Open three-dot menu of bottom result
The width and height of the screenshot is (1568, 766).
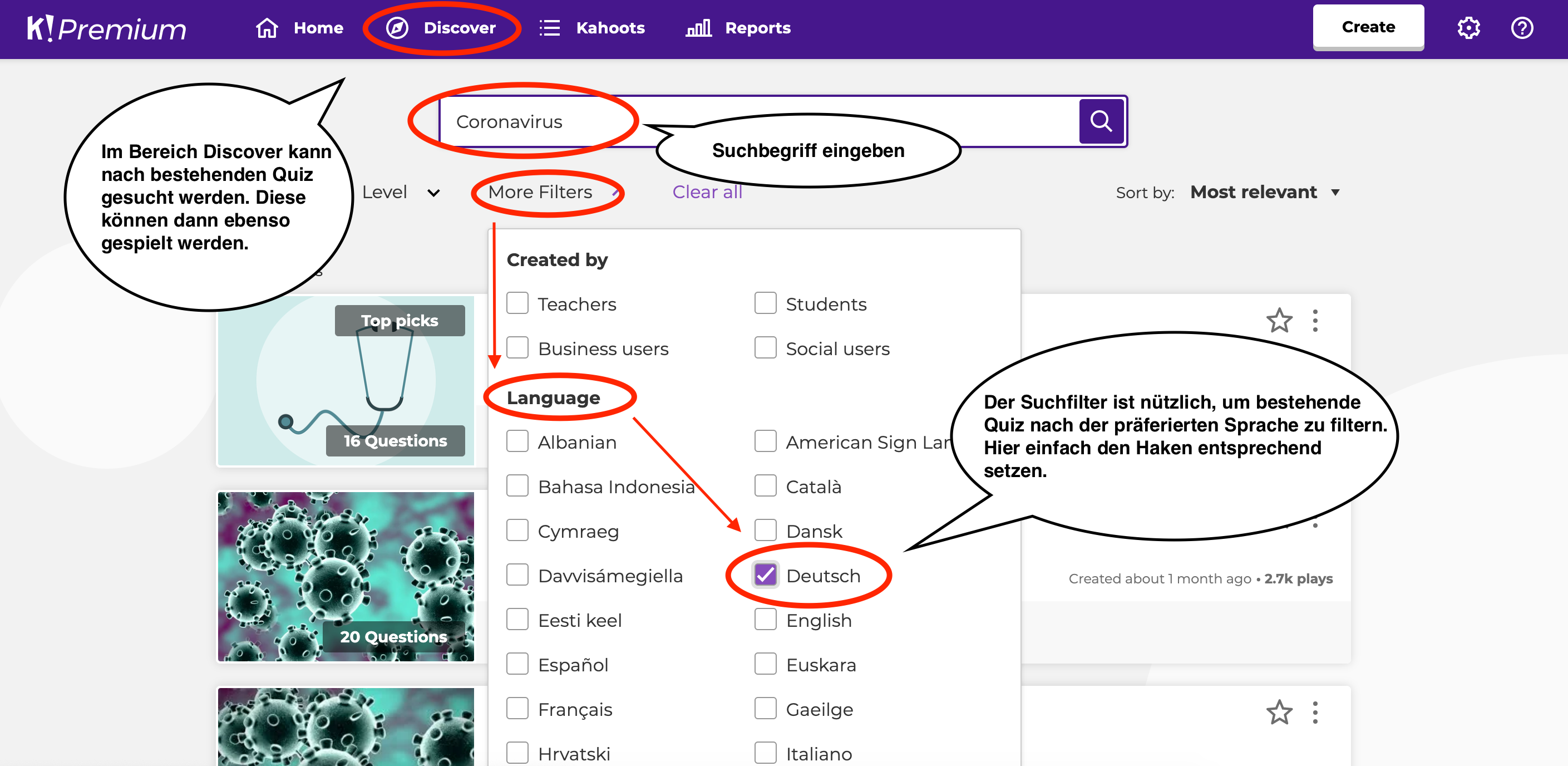click(x=1315, y=713)
